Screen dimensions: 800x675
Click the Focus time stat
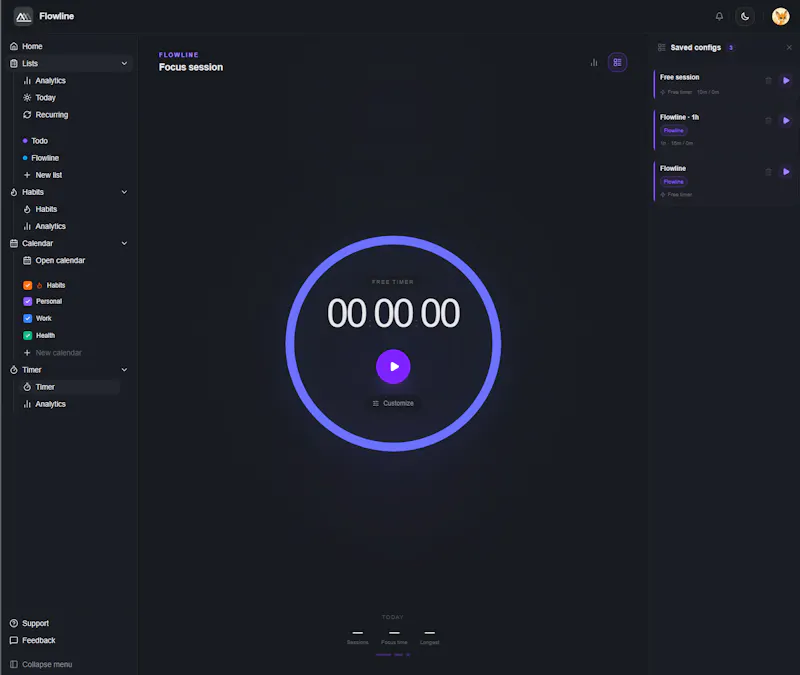point(394,638)
